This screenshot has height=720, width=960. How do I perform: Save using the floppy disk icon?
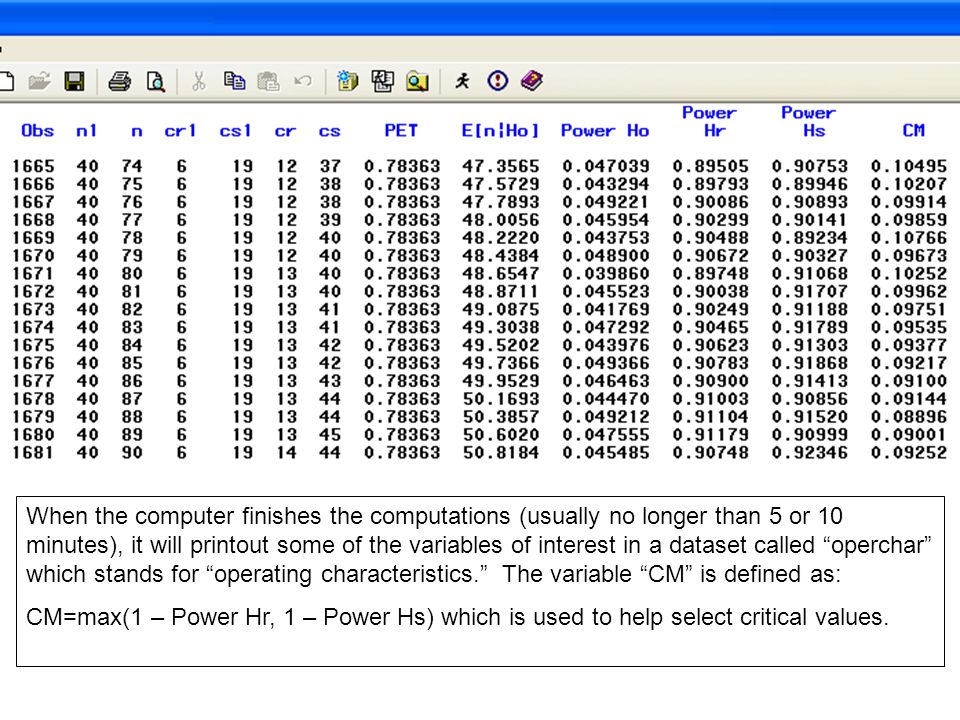pos(74,81)
